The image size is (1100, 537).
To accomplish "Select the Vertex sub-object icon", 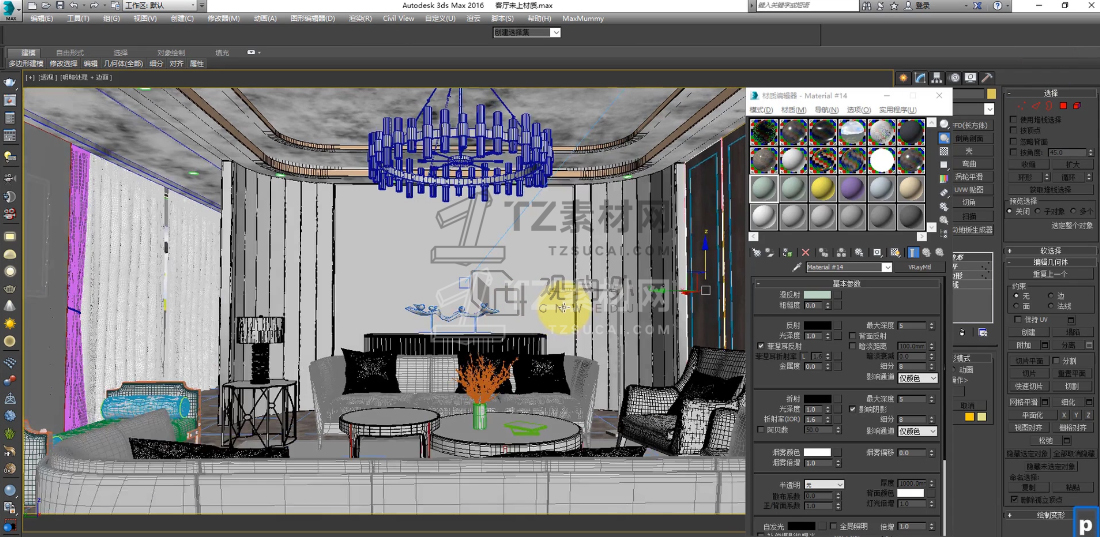I will (x=1022, y=105).
